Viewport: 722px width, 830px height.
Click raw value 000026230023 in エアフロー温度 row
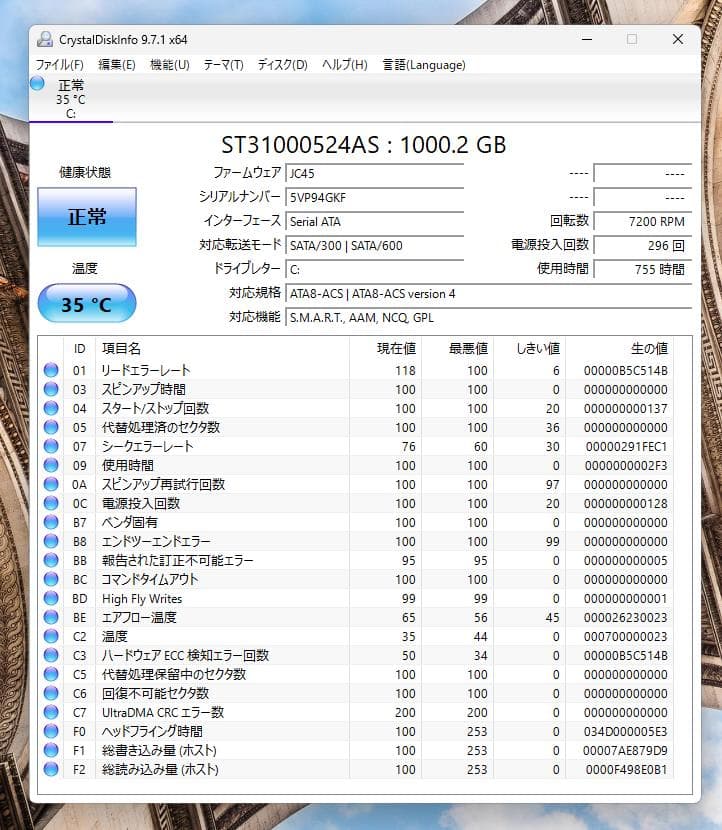tap(626, 618)
